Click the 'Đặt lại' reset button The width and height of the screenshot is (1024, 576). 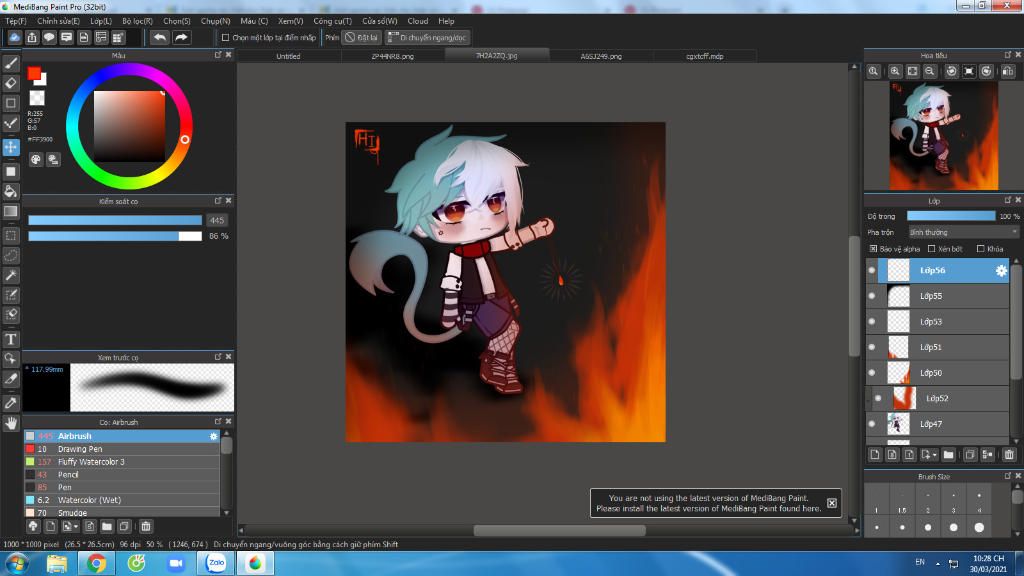click(x=361, y=38)
